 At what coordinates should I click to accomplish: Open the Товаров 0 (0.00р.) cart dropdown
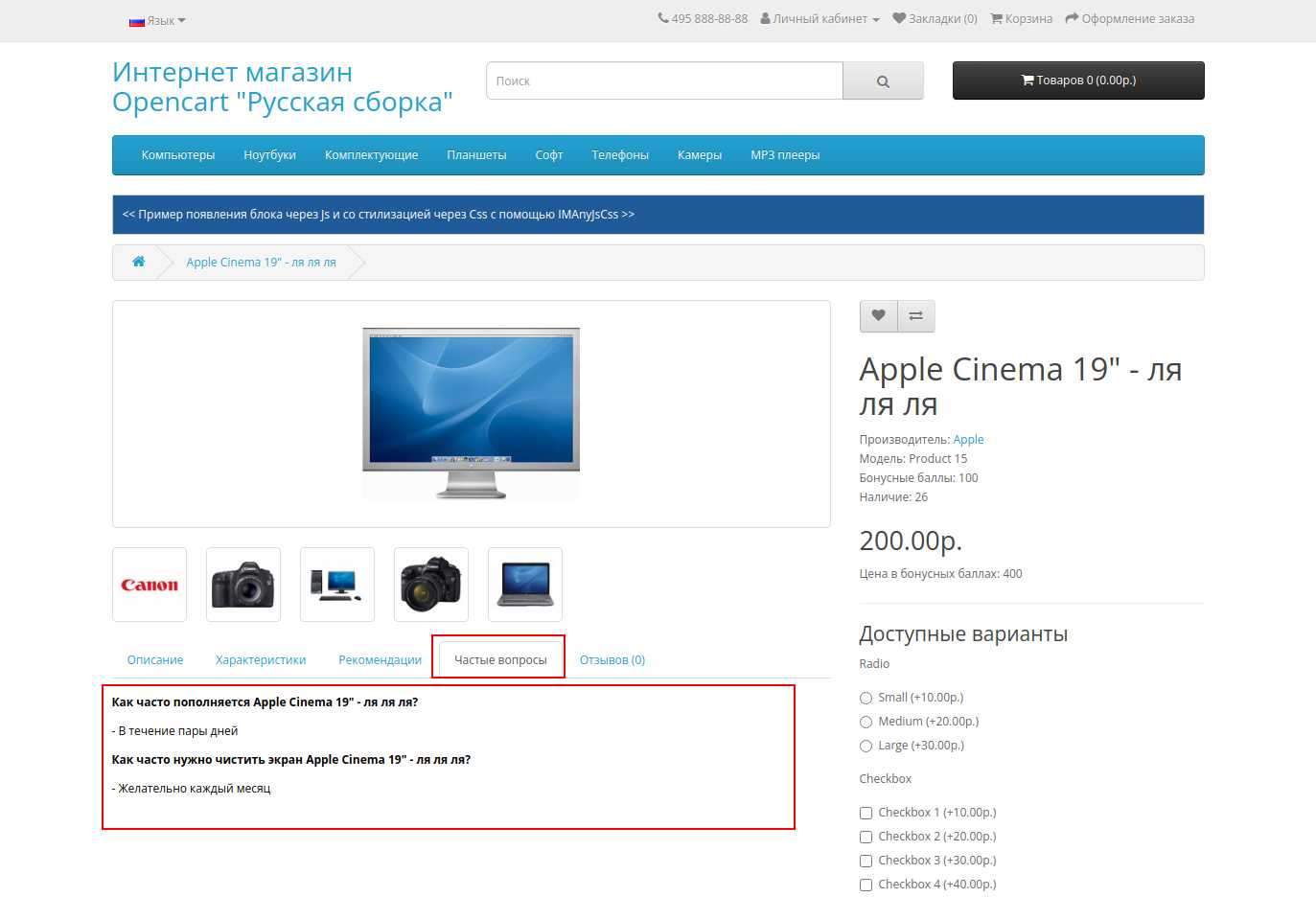tap(1078, 80)
